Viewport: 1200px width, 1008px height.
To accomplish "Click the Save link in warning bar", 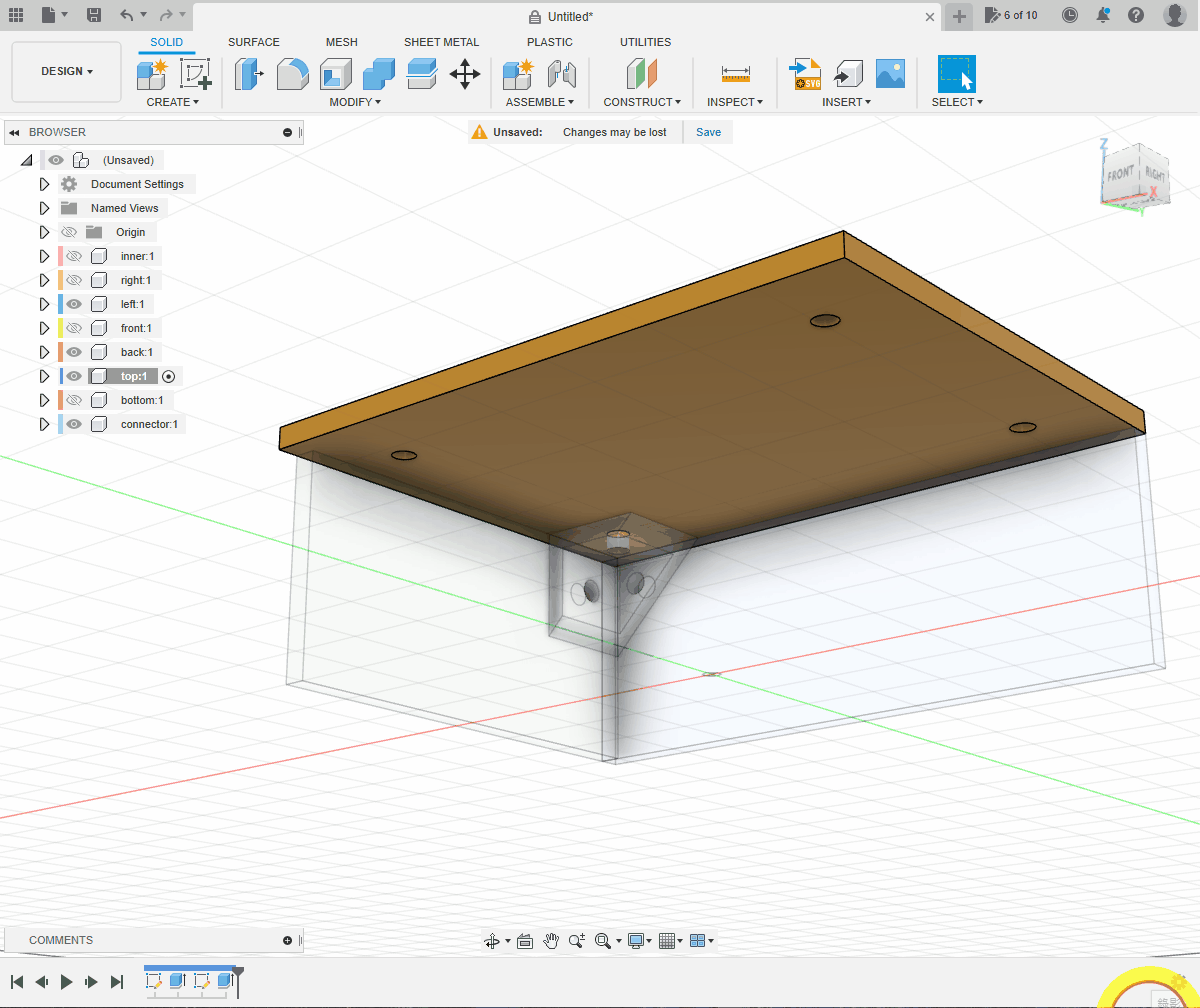I will coord(708,132).
